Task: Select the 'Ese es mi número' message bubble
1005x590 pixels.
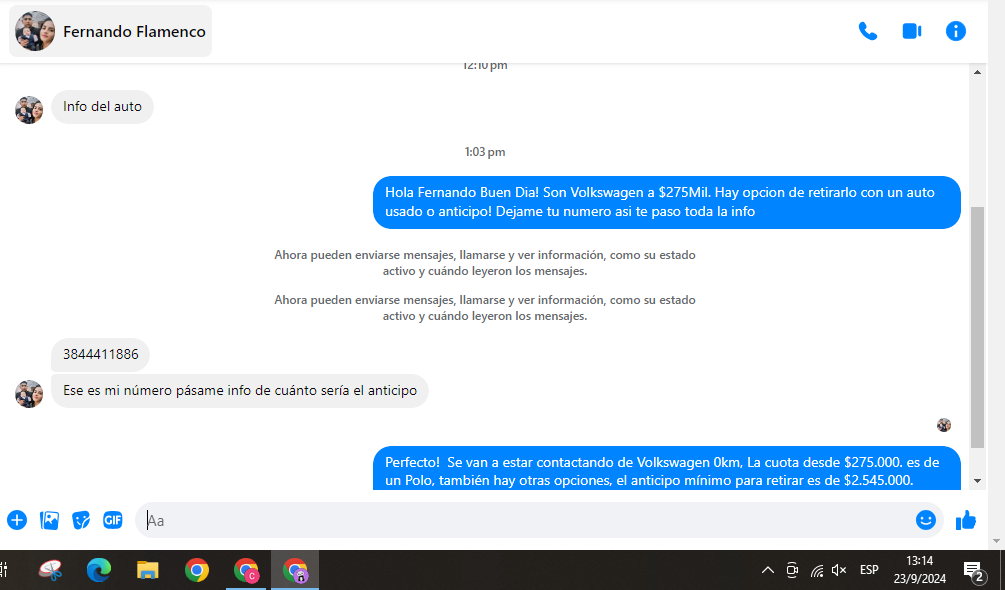Action: click(240, 391)
